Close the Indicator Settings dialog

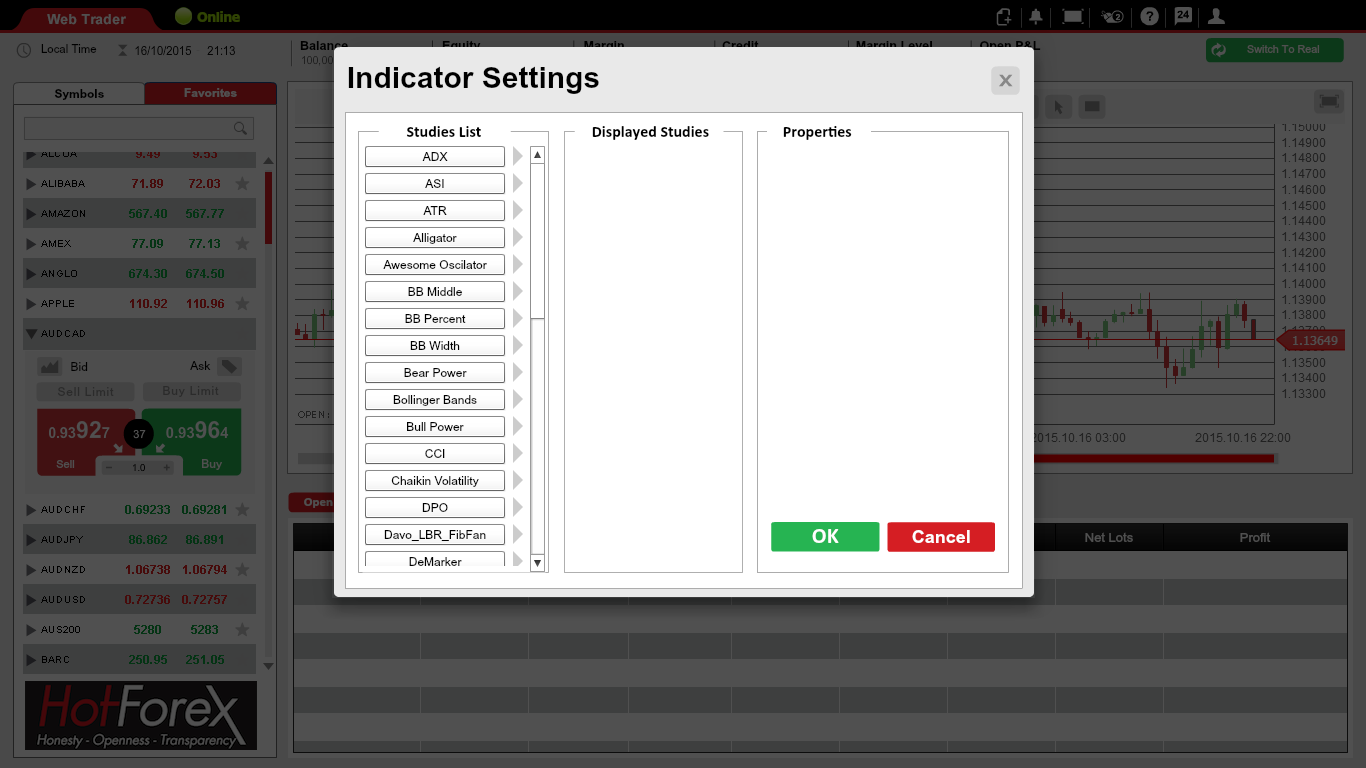pos(1005,81)
